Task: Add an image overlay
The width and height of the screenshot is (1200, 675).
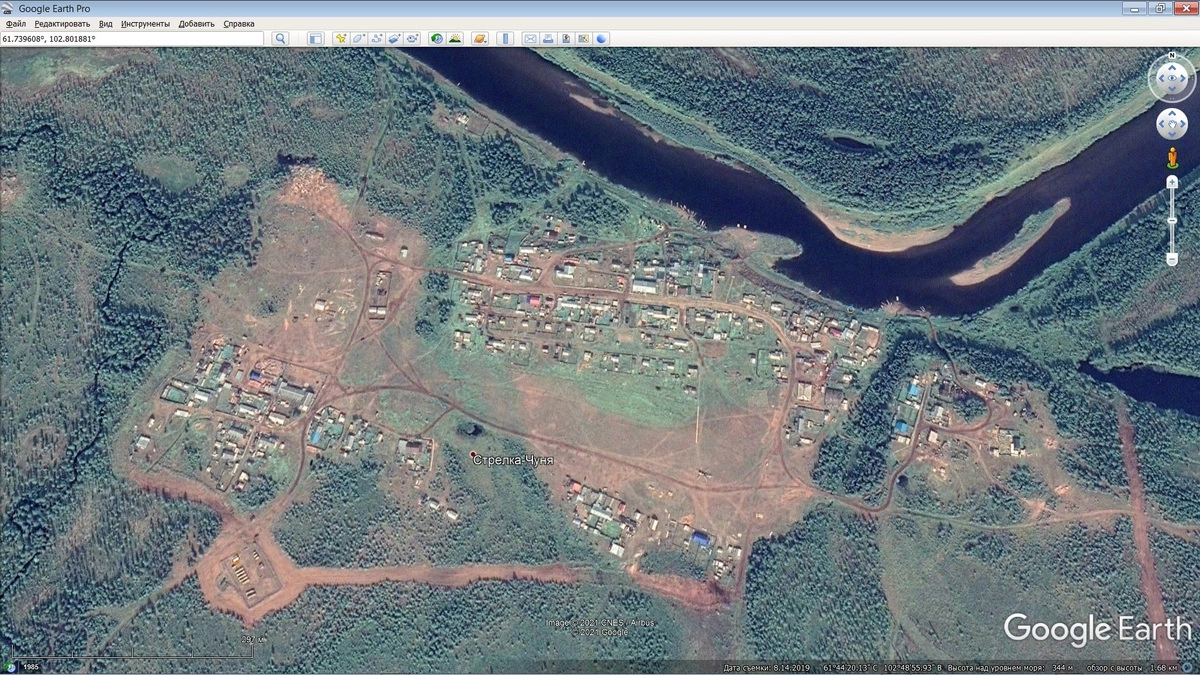Action: click(x=395, y=38)
